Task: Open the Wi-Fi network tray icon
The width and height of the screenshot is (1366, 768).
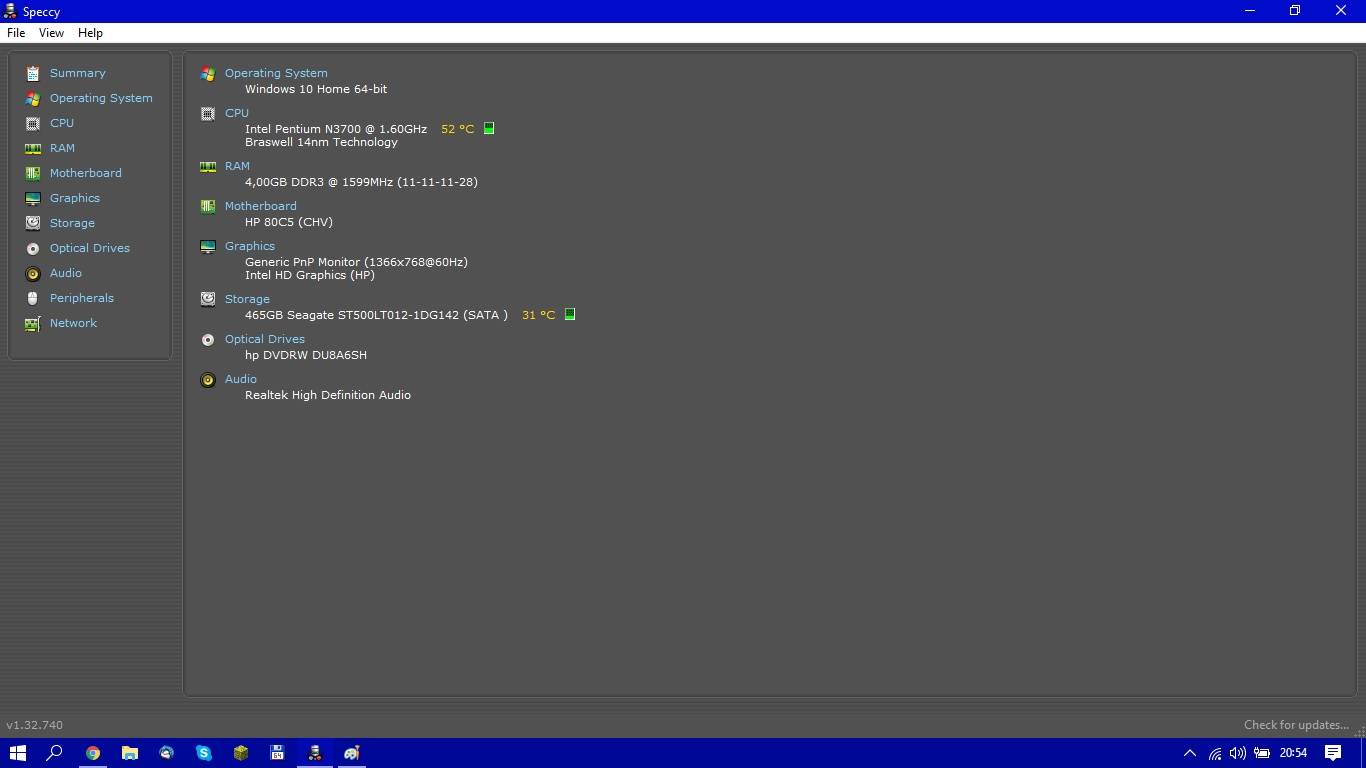Action: point(1215,753)
